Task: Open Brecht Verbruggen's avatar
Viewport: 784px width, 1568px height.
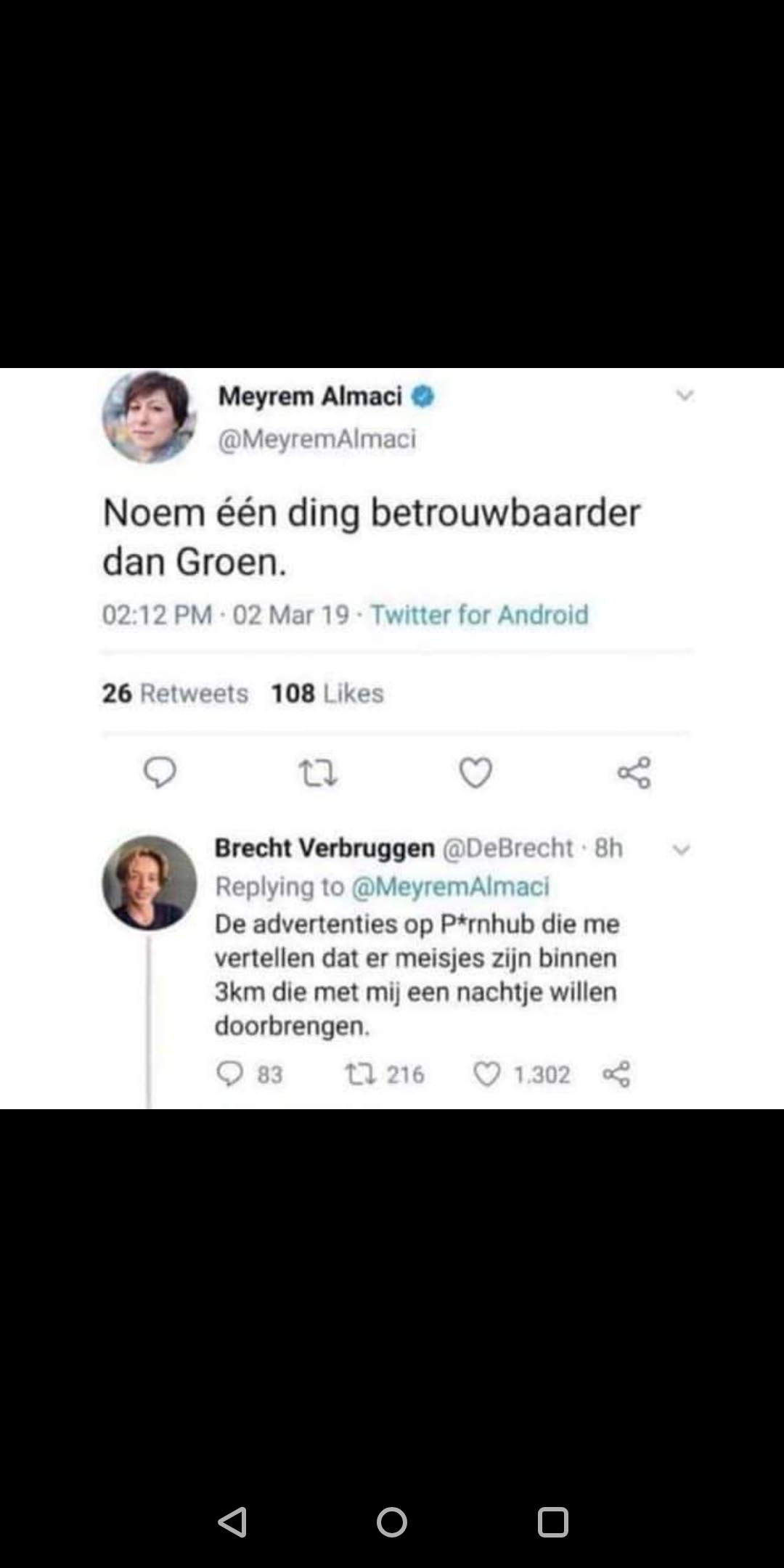Action: click(x=150, y=883)
